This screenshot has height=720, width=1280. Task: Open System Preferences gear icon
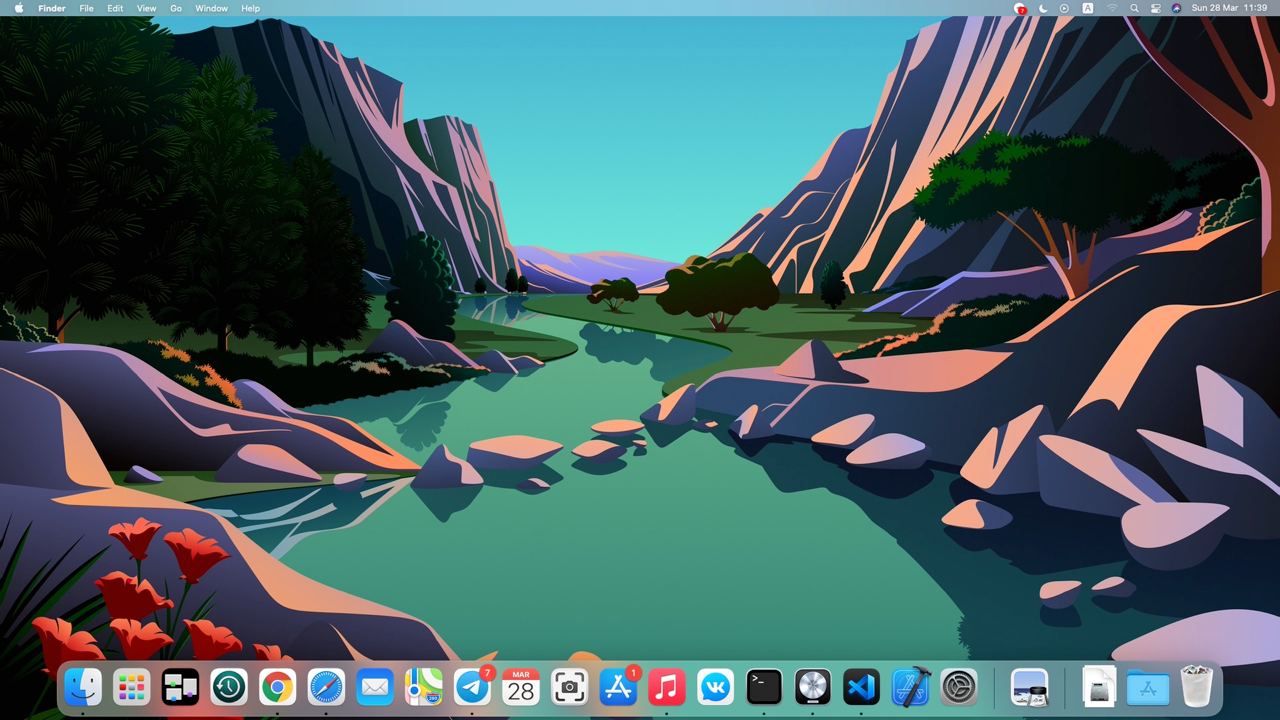coord(958,687)
